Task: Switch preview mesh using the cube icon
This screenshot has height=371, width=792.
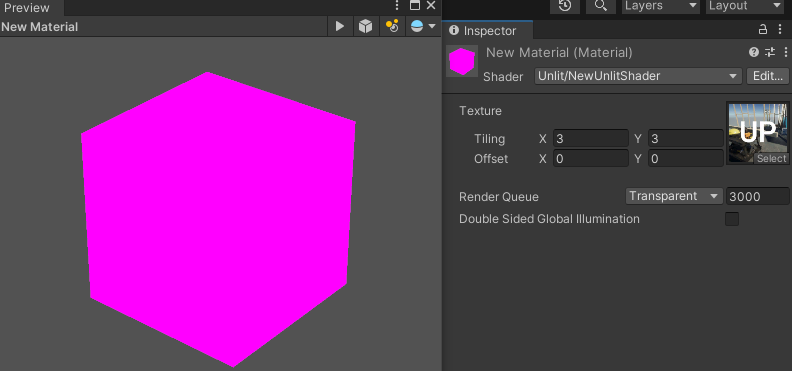Action: pyautogui.click(x=366, y=26)
